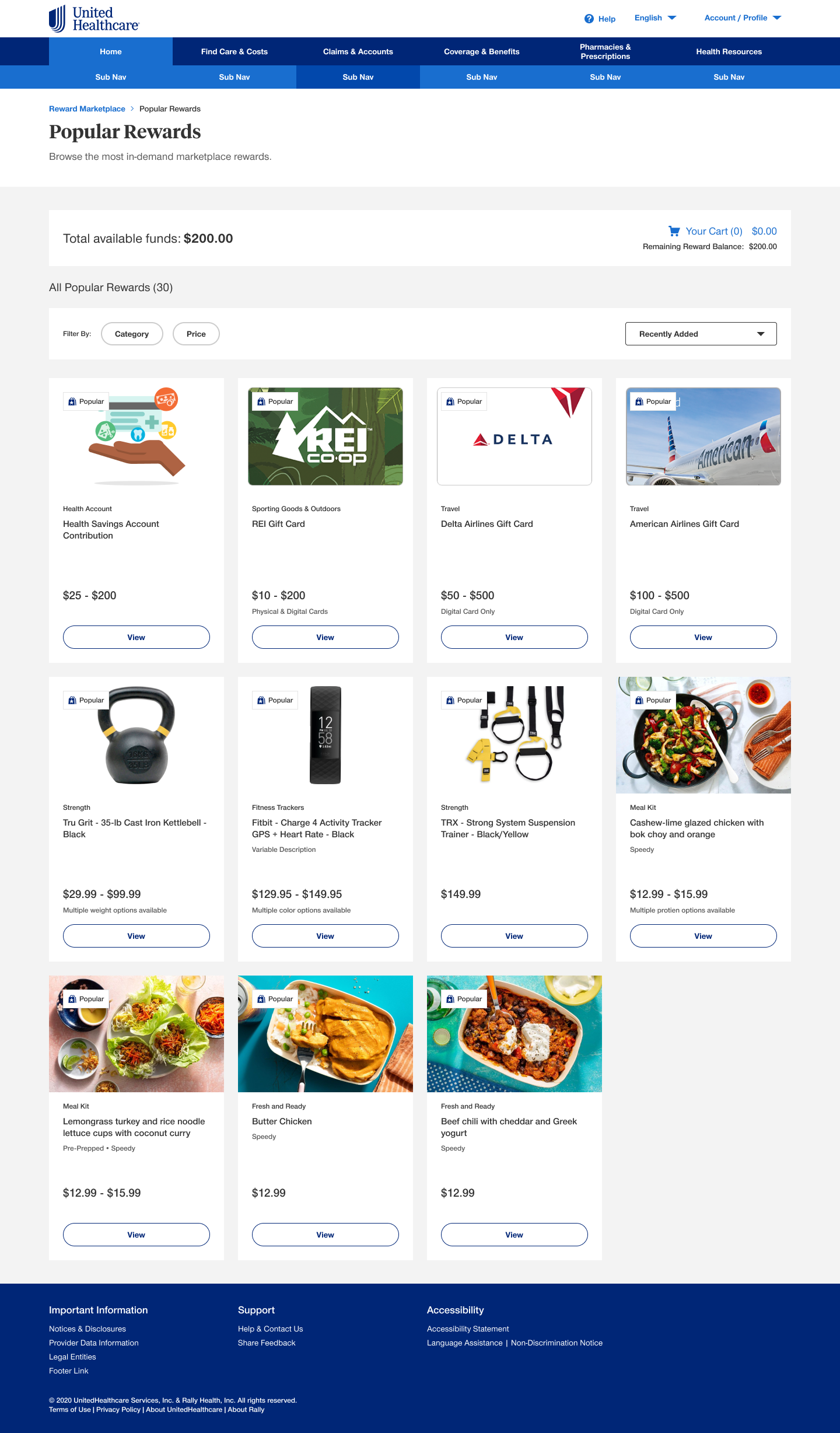This screenshot has height=1433, width=840.
Task: Click the Popular badge on REI card
Action: click(275, 401)
